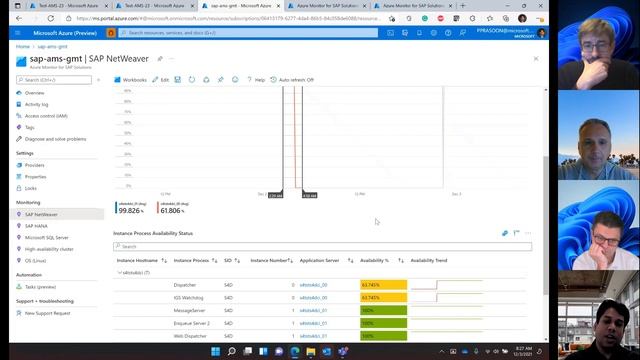This screenshot has width=640, height=360.
Task: Select High-availability cluster
Action: [49, 249]
